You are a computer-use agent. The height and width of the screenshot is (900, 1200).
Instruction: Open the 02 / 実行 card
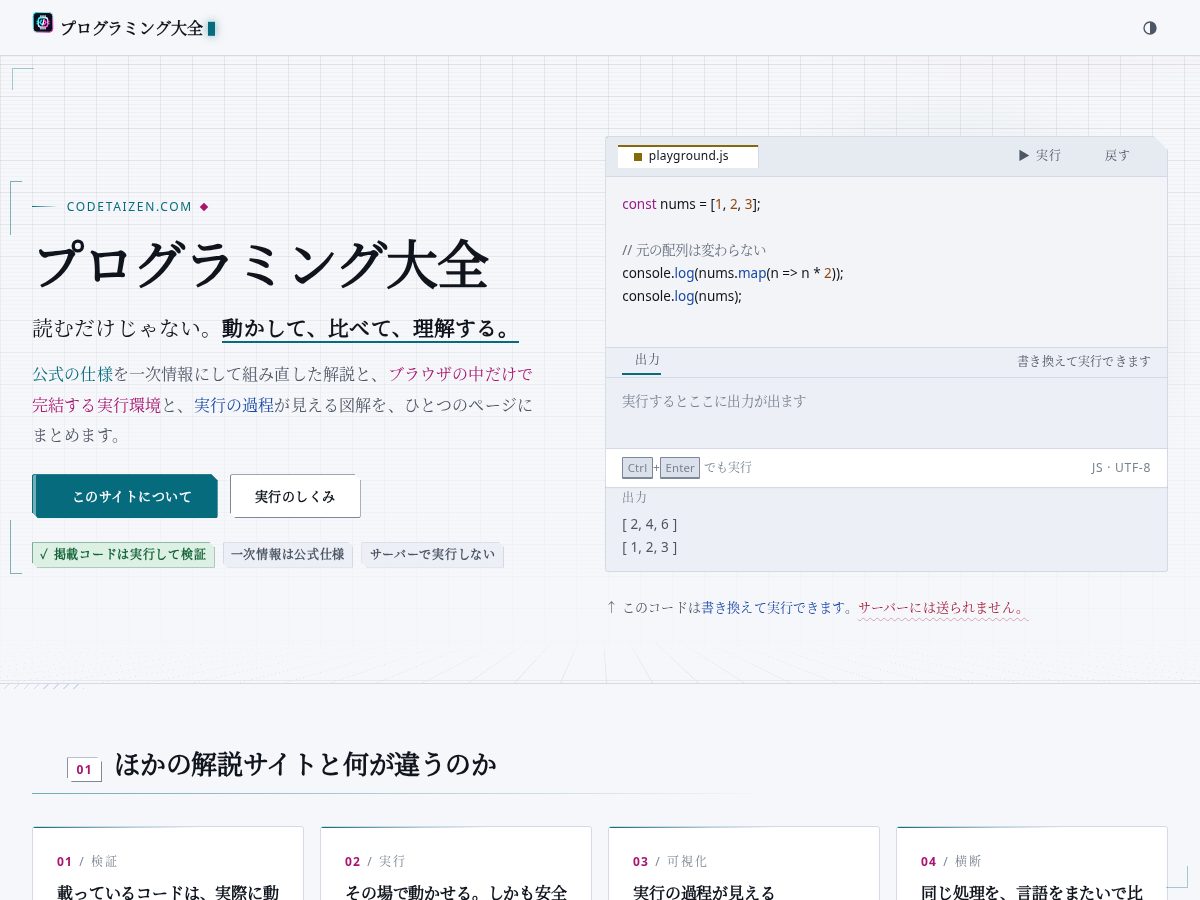456,864
